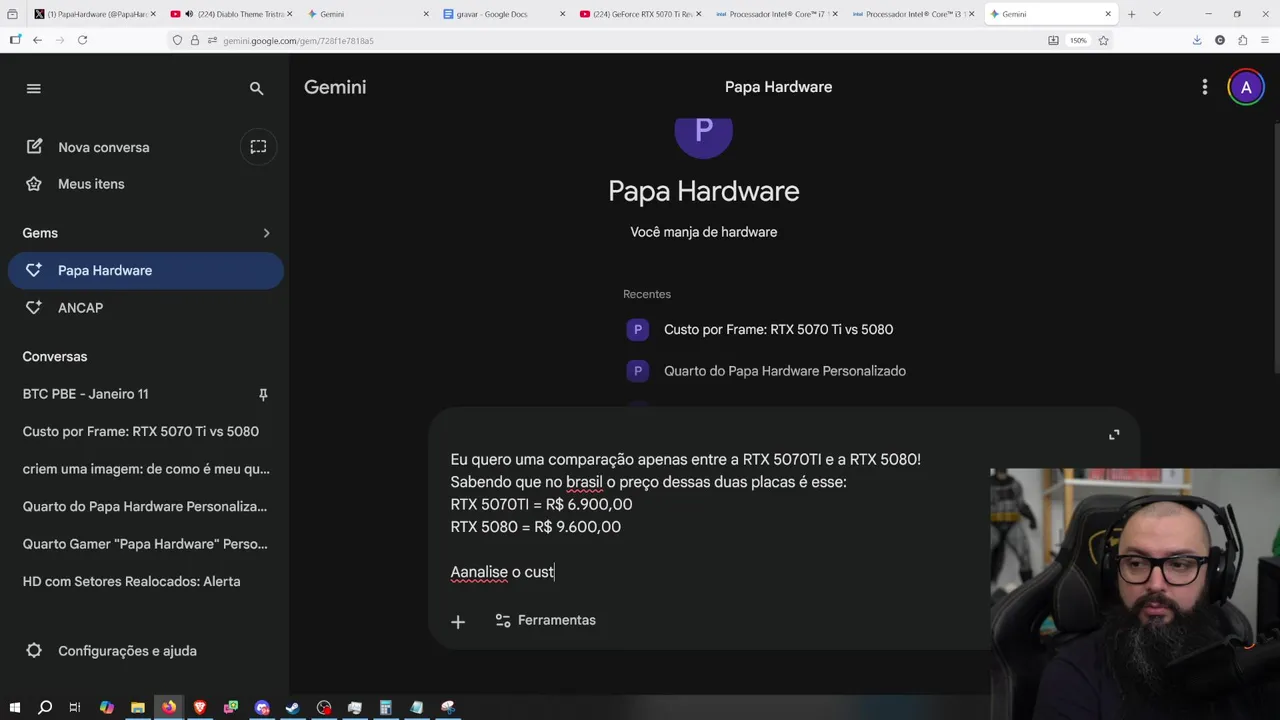The image size is (1280, 720).
Task: Open conversation criem uma imagem: de como é meu qu...
Action: tap(146, 469)
